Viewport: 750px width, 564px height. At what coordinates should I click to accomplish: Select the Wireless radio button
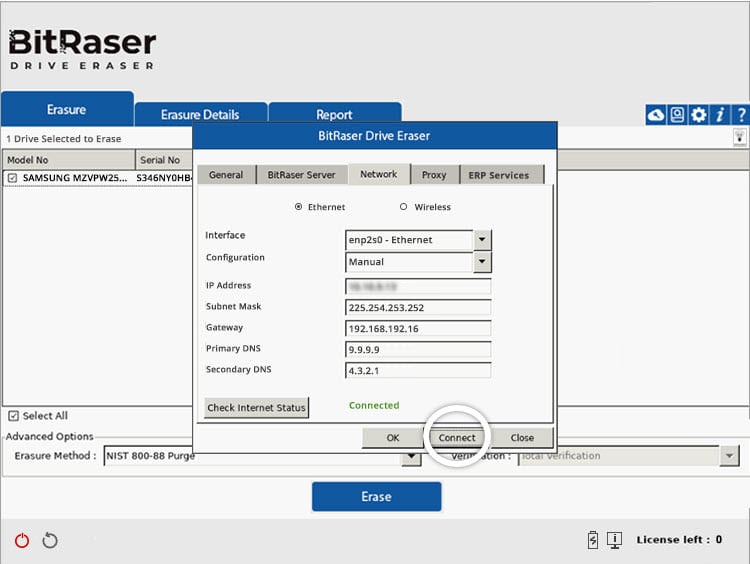pyautogui.click(x=403, y=207)
